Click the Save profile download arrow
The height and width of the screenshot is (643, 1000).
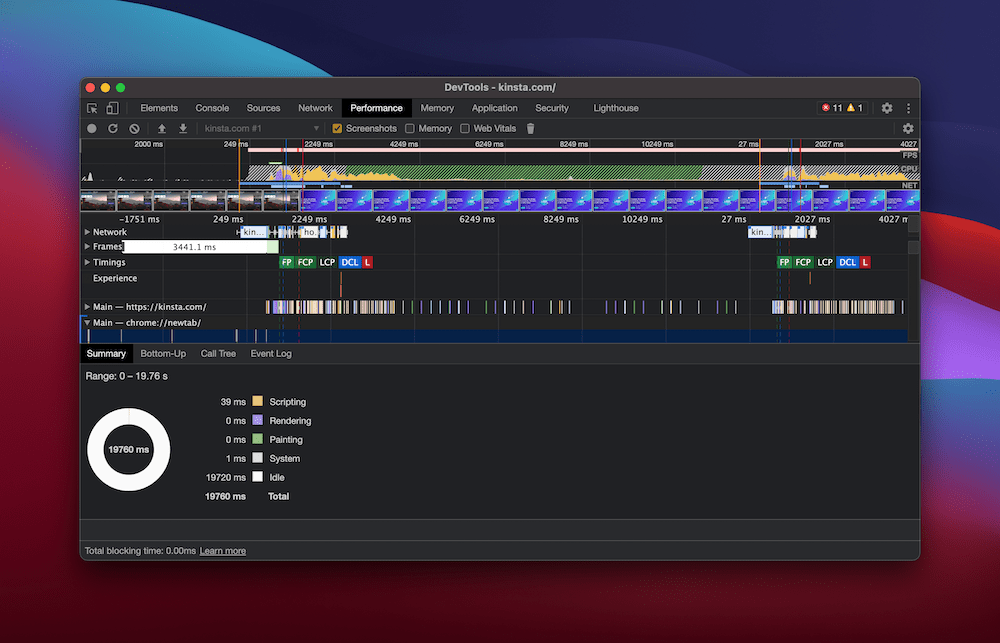click(x=183, y=129)
